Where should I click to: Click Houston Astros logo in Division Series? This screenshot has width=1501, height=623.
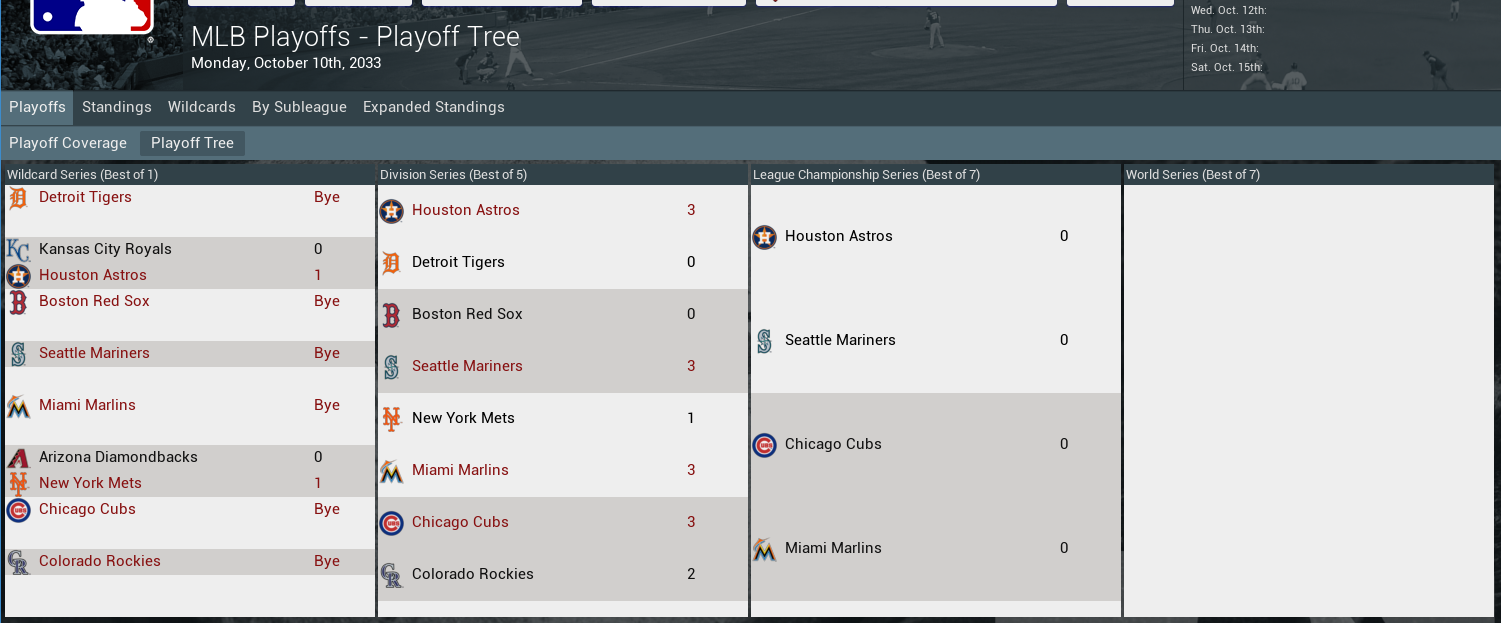click(391, 211)
